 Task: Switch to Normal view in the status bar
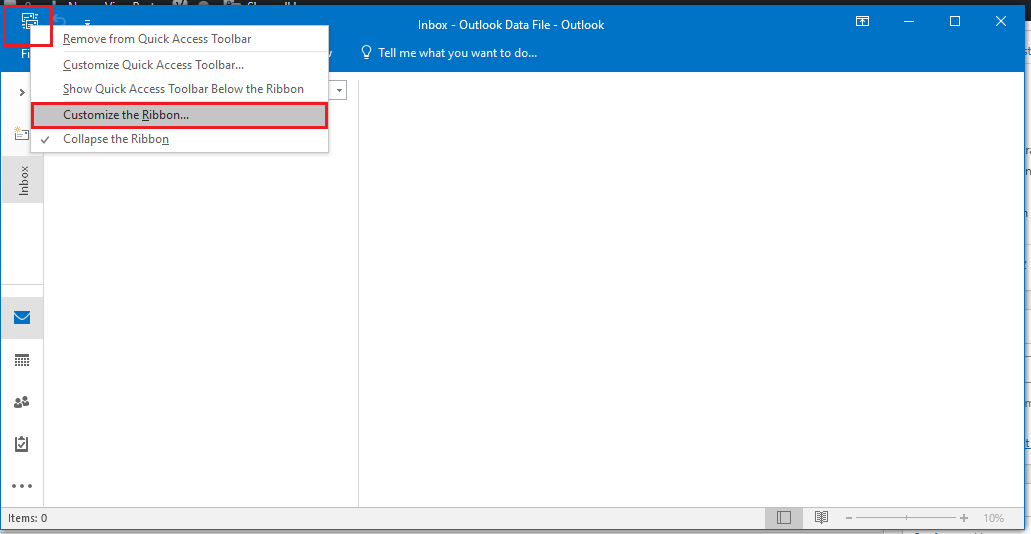point(783,518)
